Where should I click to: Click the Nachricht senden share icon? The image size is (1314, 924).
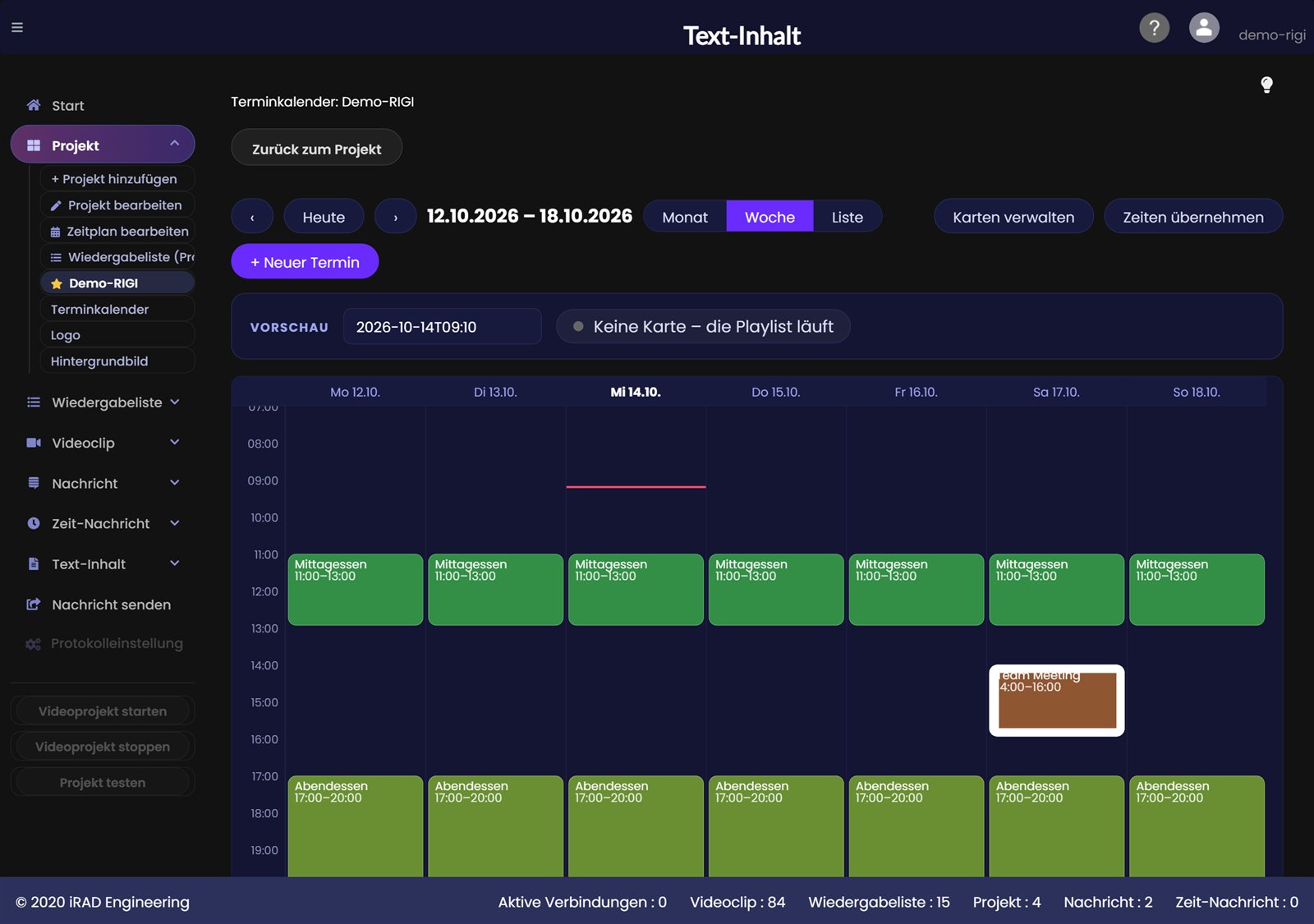(x=34, y=605)
